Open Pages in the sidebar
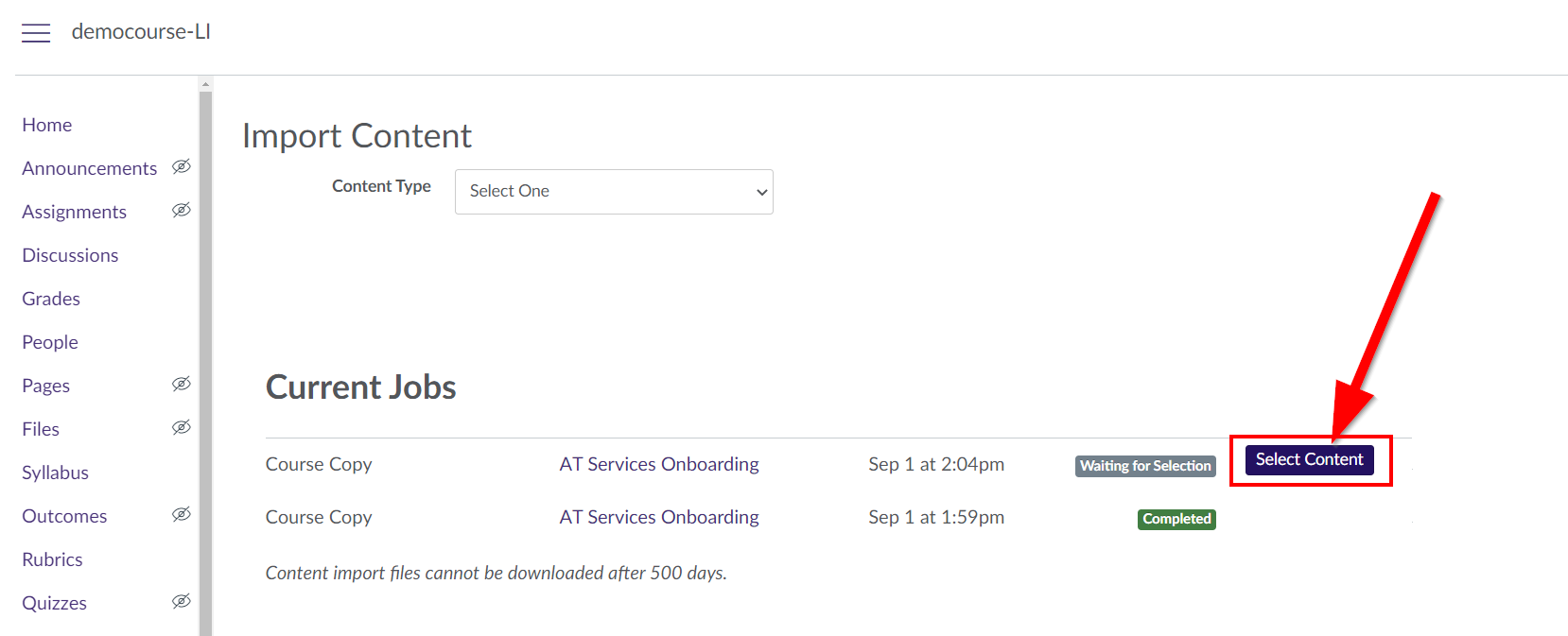This screenshot has height=636, width=1568. coord(46,386)
